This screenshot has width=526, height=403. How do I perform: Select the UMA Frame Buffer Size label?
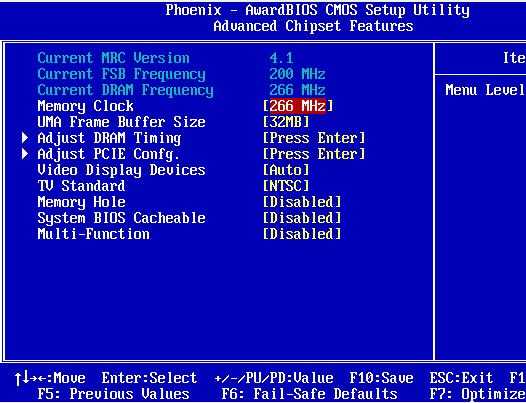point(121,122)
